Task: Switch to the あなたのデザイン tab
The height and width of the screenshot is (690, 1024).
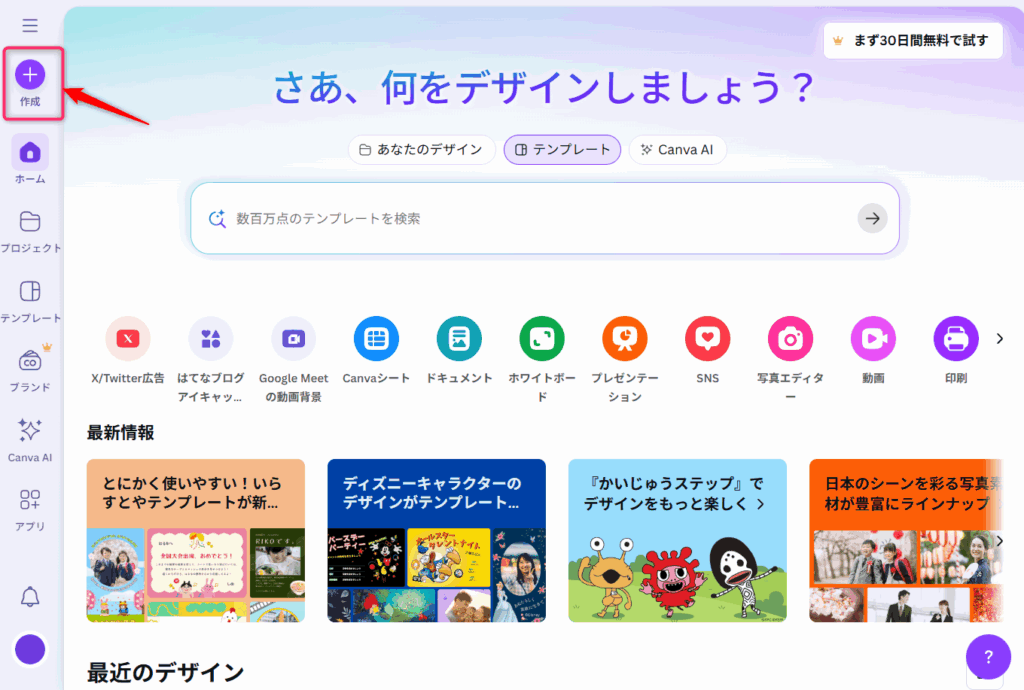Action: tap(422, 150)
